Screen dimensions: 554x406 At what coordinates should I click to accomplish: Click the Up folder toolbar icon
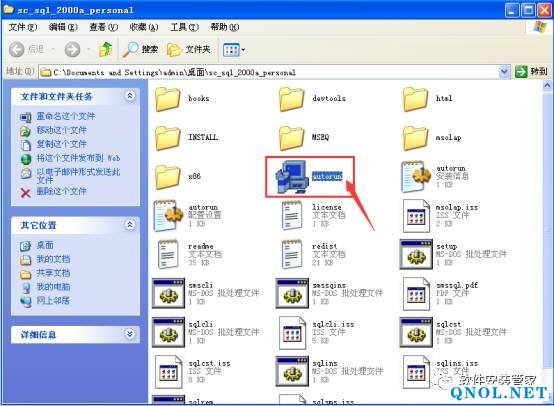click(106, 49)
